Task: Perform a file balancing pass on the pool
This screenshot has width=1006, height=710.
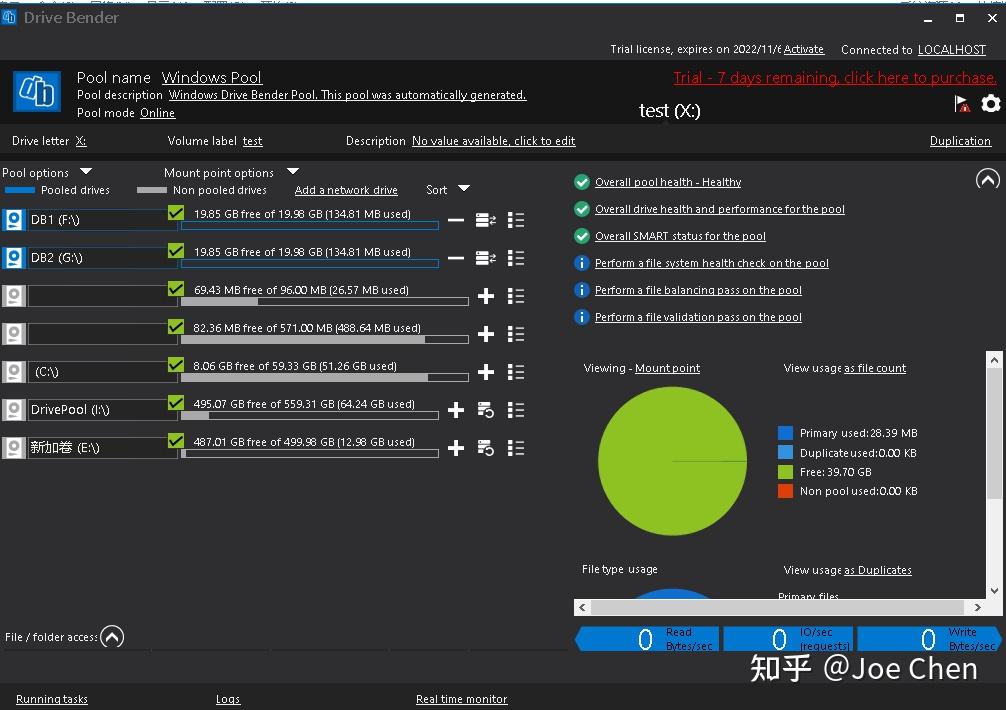Action: [x=698, y=290]
